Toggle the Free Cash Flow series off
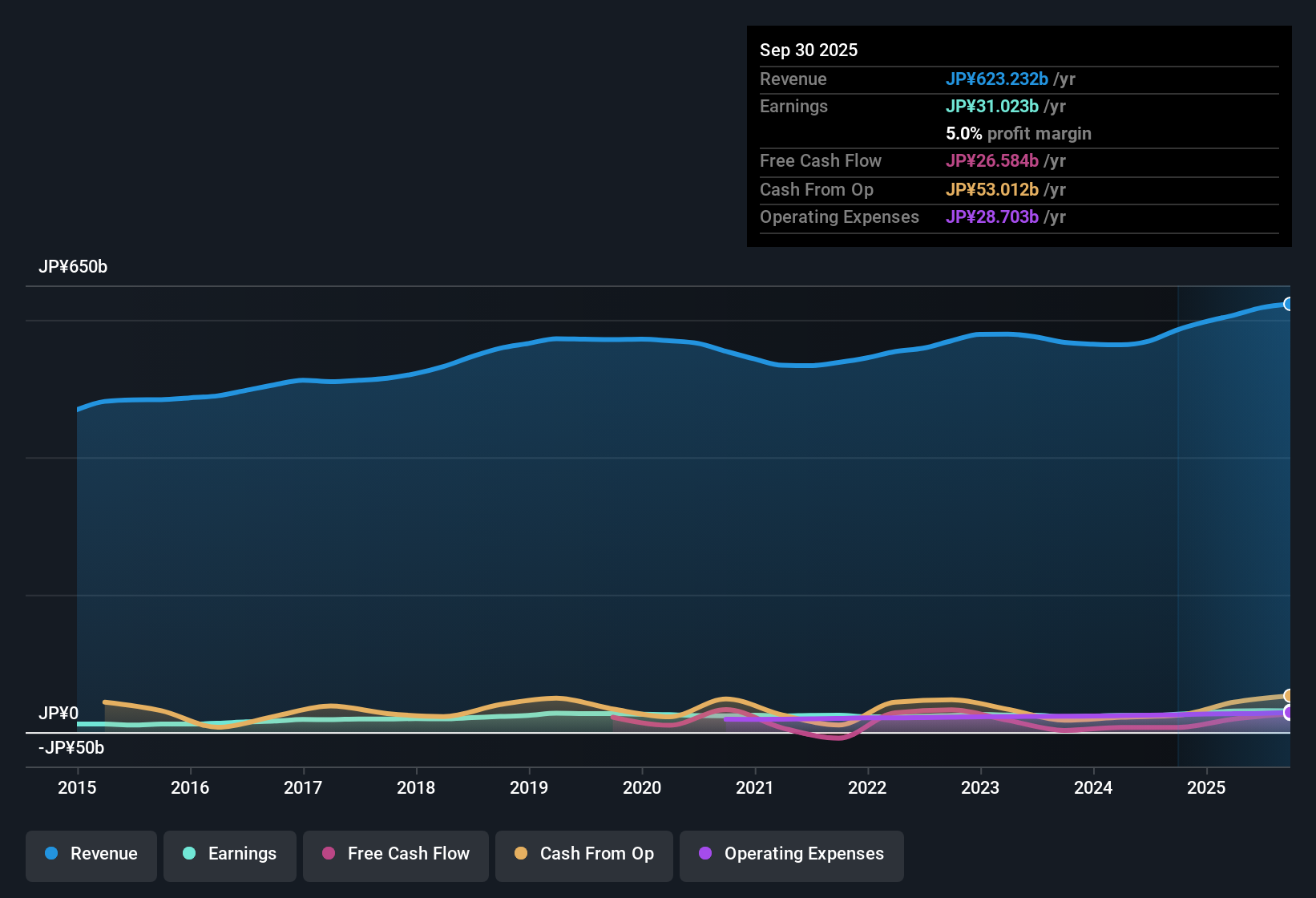This screenshot has width=1316, height=898. [x=395, y=855]
